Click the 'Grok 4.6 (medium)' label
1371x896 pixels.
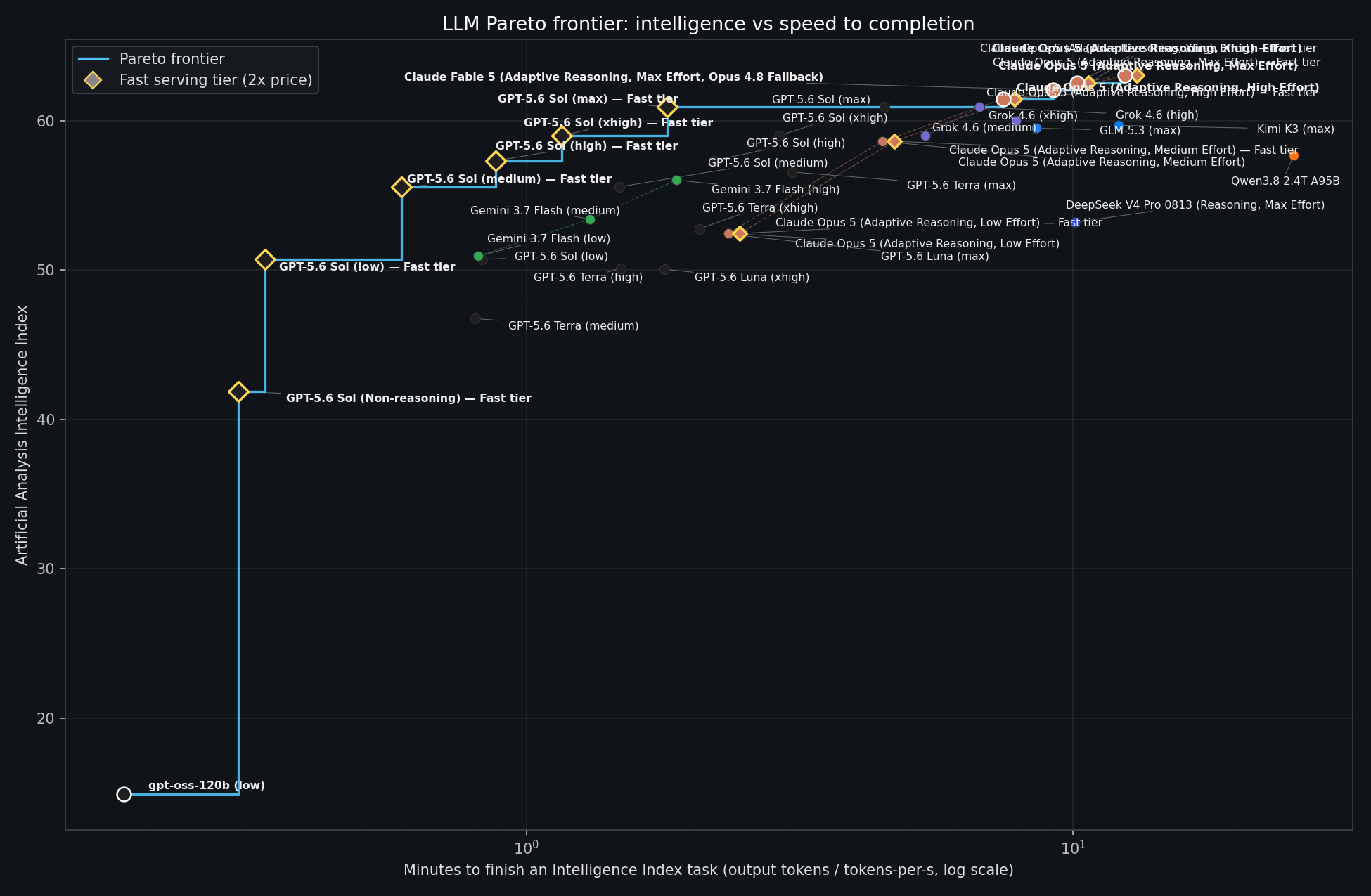pos(984,128)
